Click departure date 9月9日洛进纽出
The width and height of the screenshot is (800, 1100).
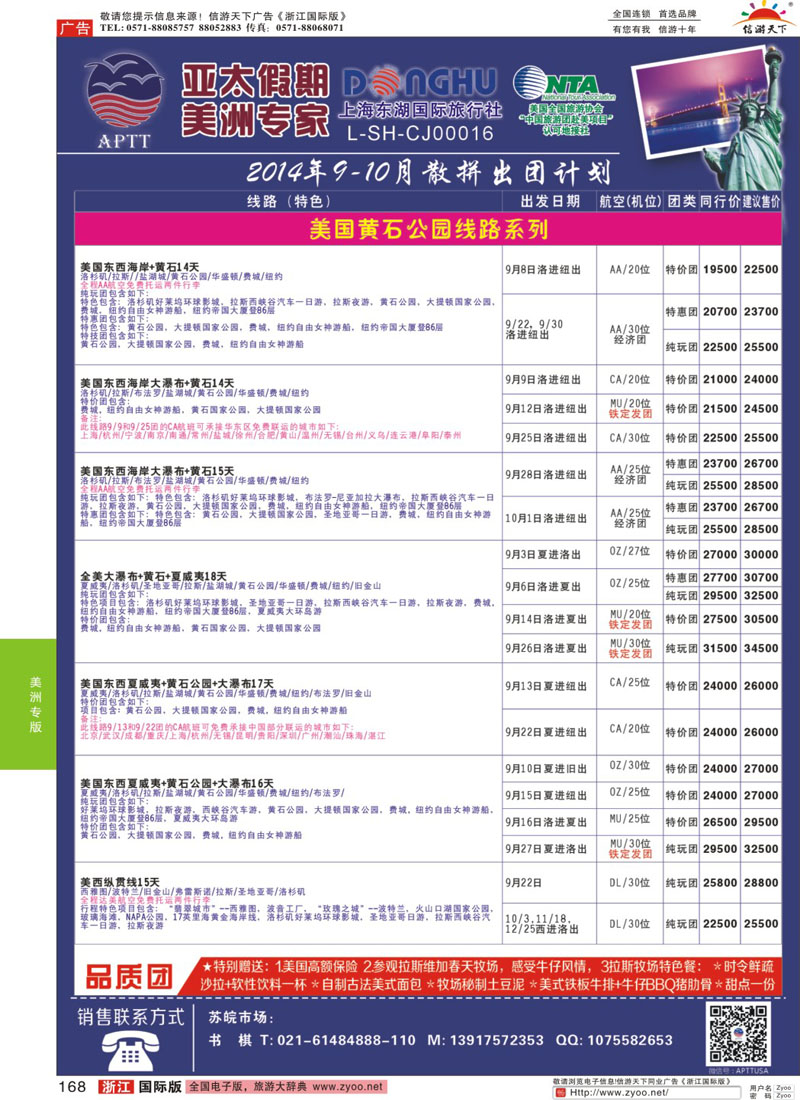543,380
